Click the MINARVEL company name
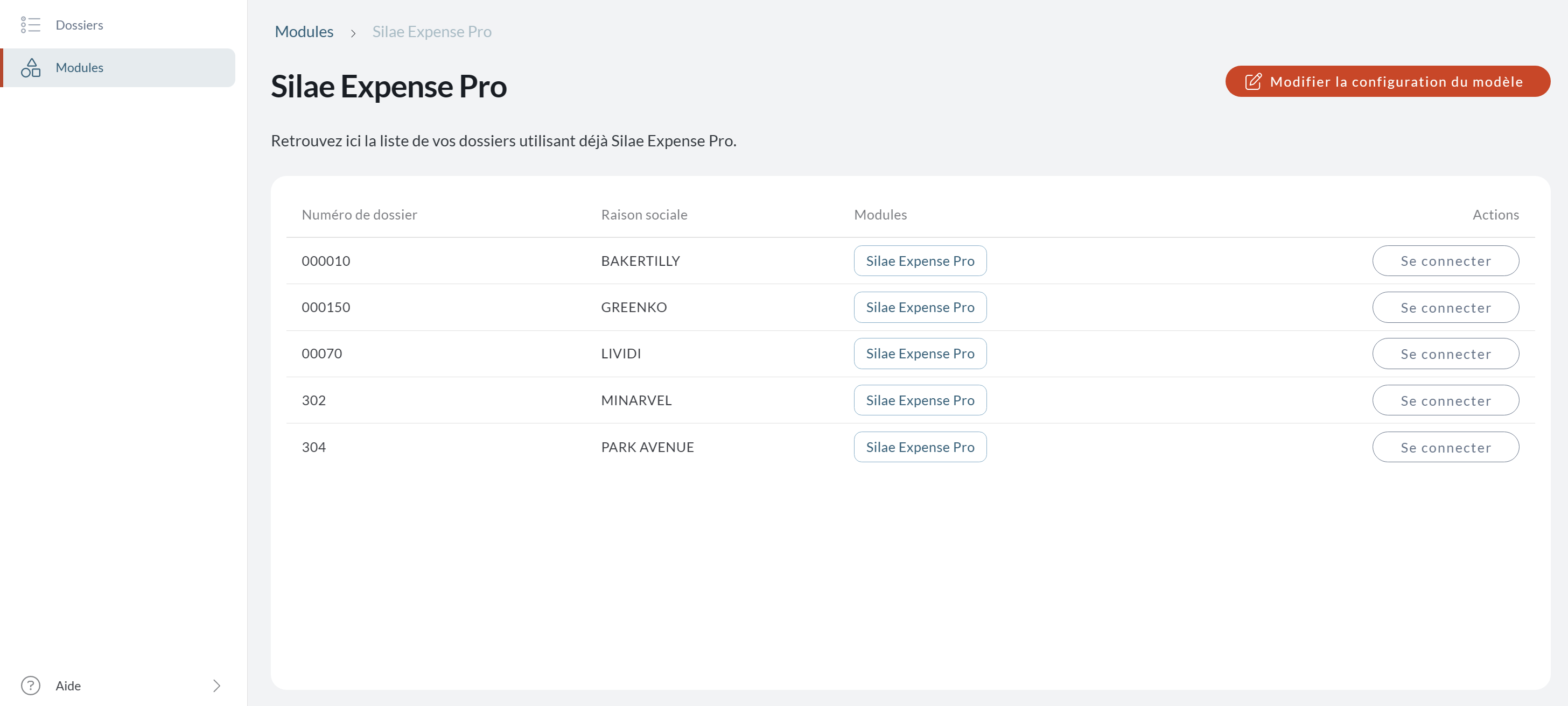 coord(636,401)
